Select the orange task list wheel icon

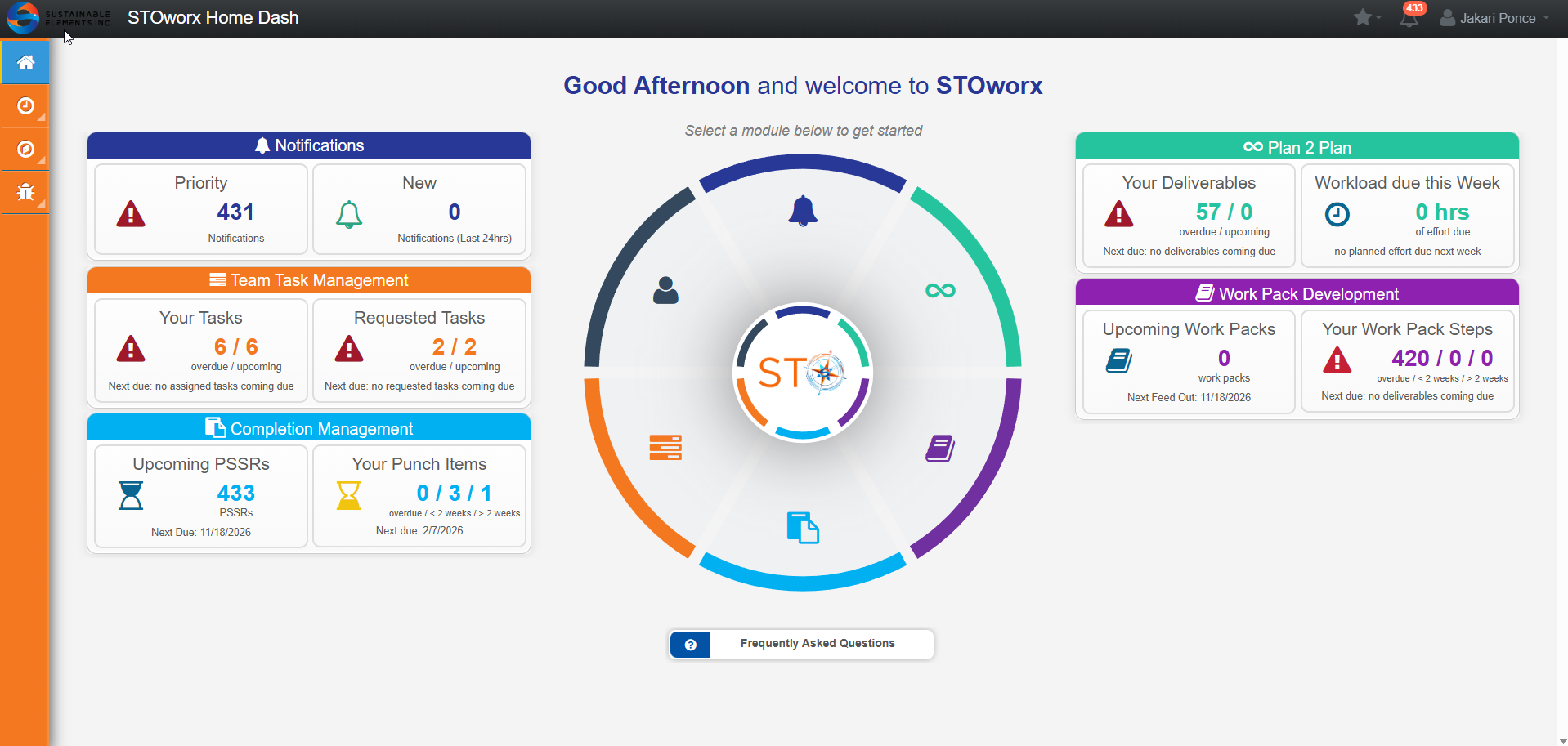point(665,448)
